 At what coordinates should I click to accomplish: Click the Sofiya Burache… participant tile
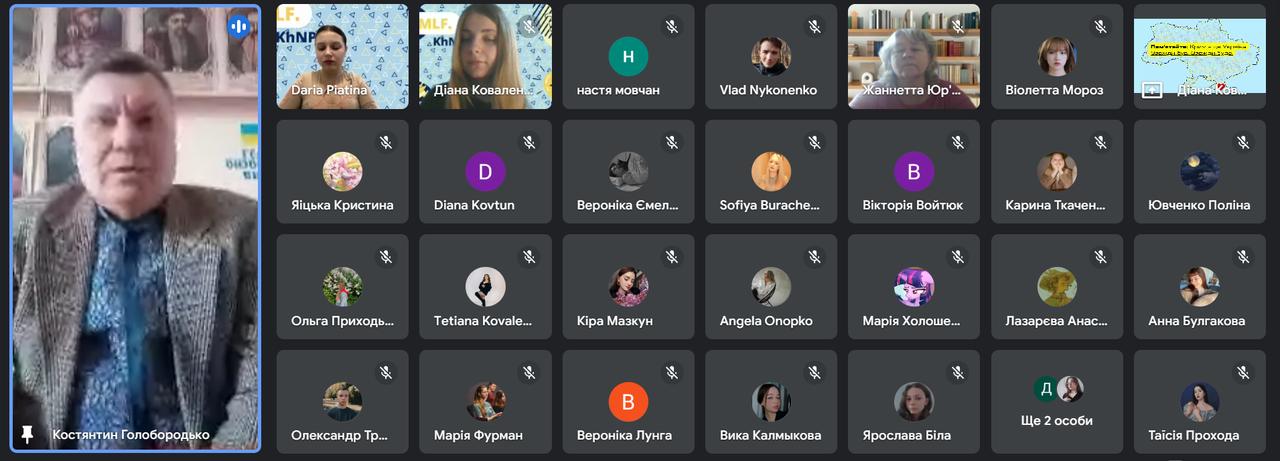(x=771, y=172)
